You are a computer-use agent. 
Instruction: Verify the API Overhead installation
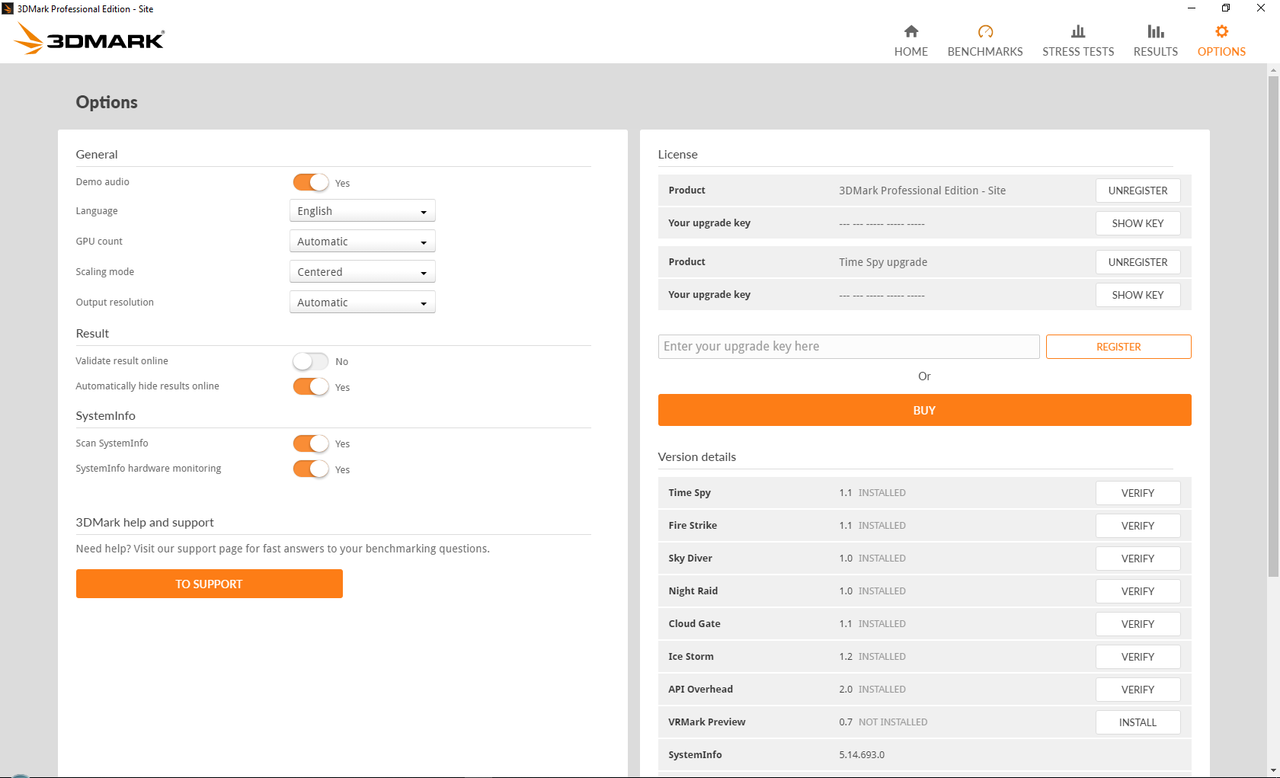click(x=1138, y=689)
